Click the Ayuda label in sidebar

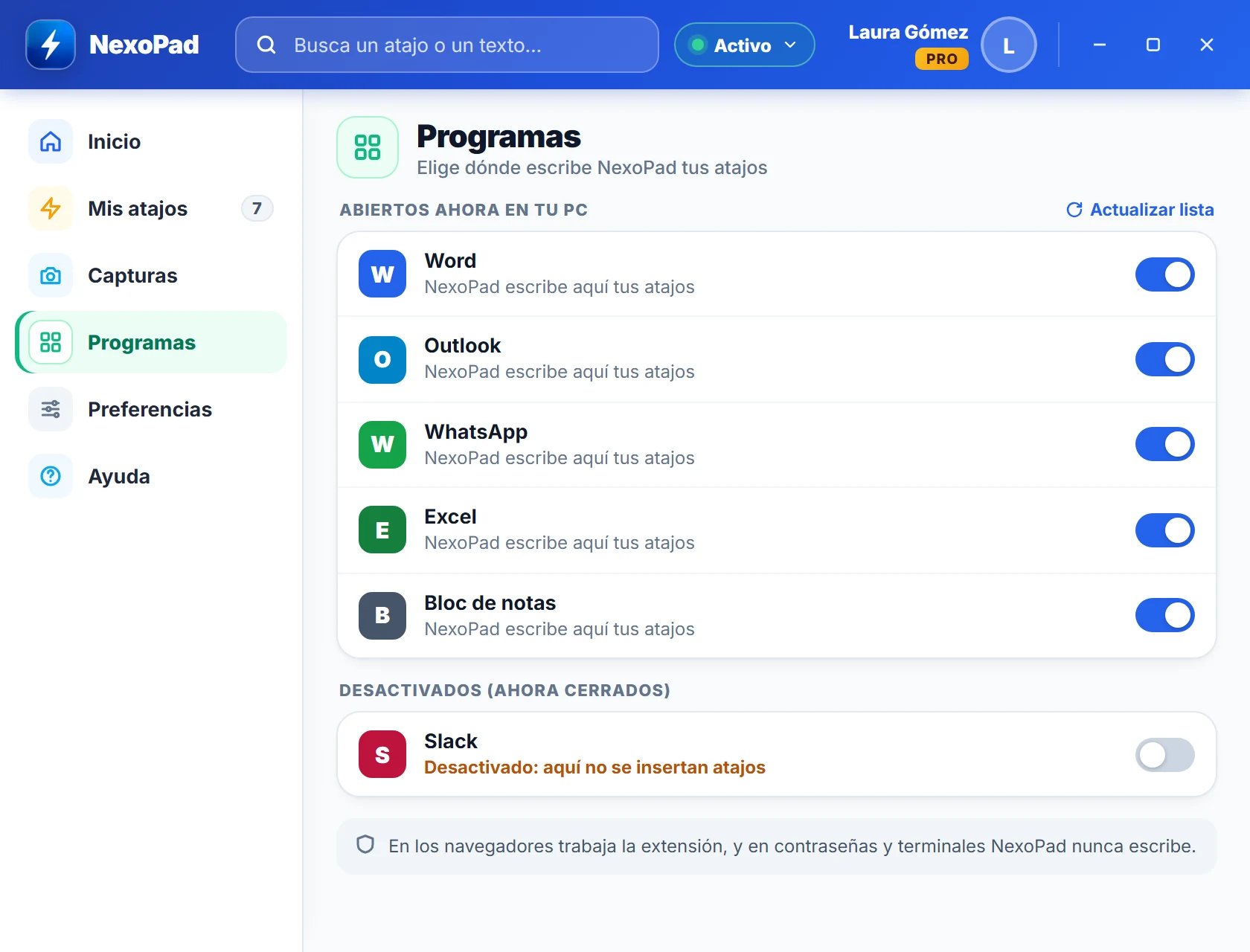119,476
